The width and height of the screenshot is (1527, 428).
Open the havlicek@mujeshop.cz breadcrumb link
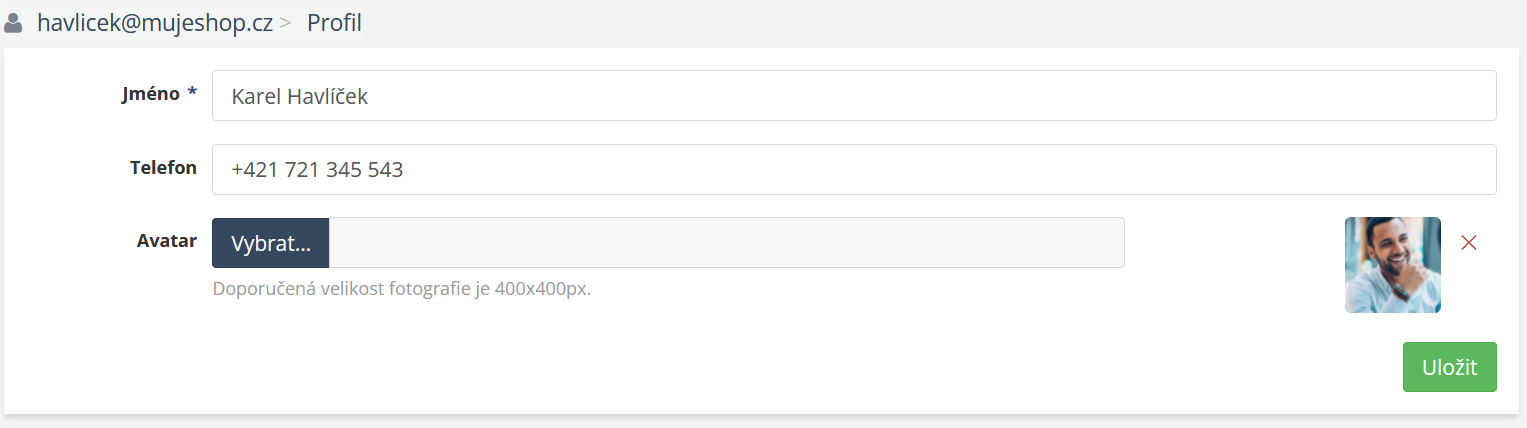(x=155, y=23)
